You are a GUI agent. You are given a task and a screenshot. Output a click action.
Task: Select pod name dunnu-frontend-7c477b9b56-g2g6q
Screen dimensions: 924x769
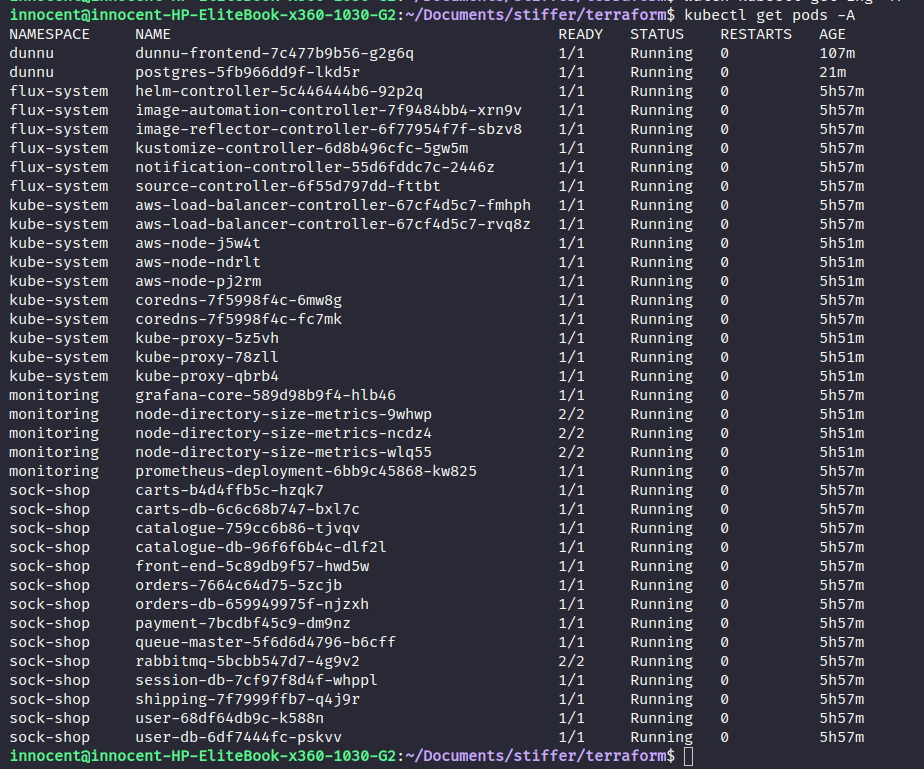pos(275,54)
